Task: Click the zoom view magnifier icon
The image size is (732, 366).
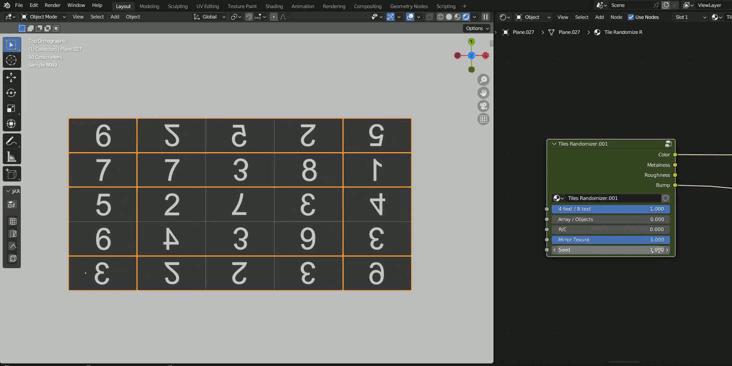Action: pos(483,80)
